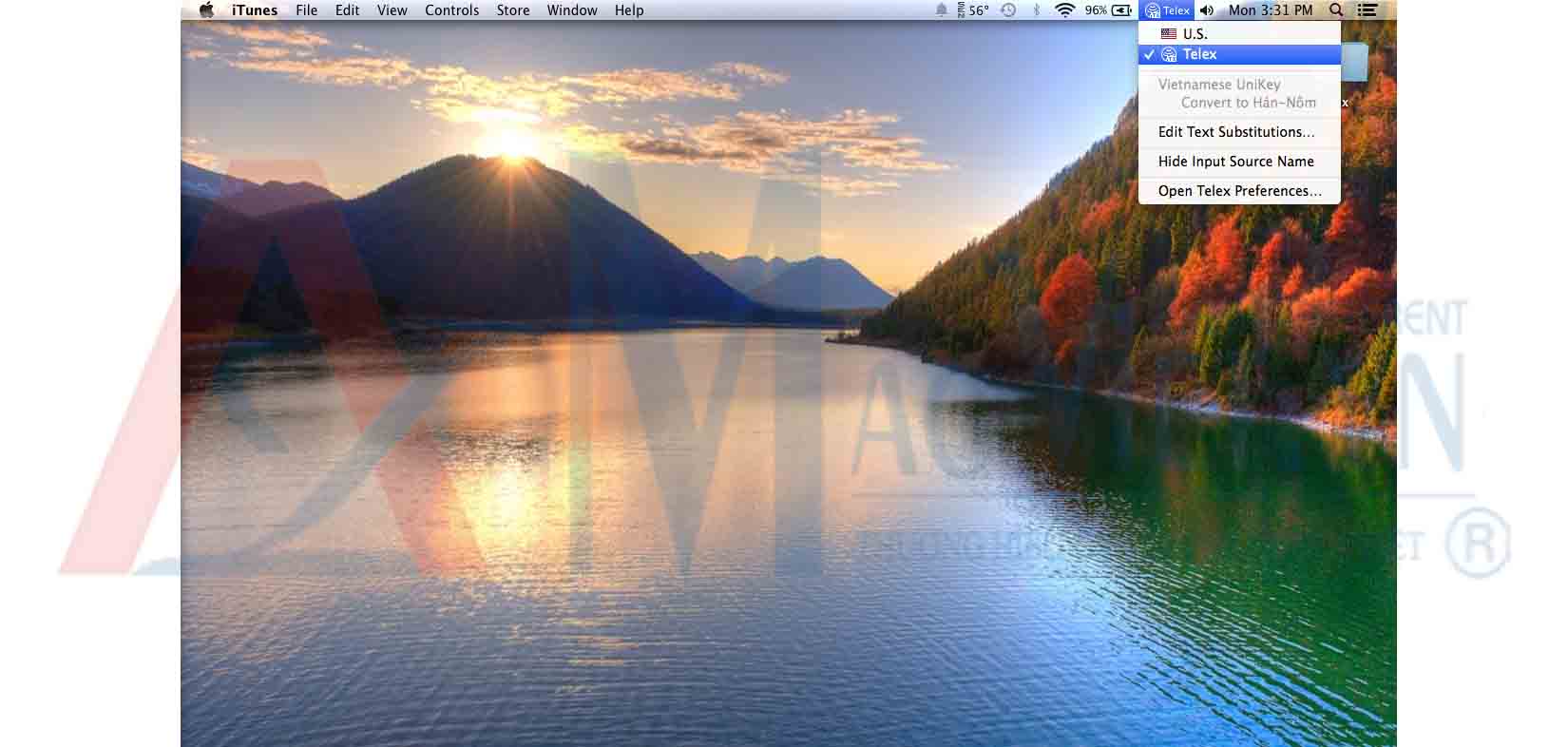Open the Edit menu

pos(348,10)
